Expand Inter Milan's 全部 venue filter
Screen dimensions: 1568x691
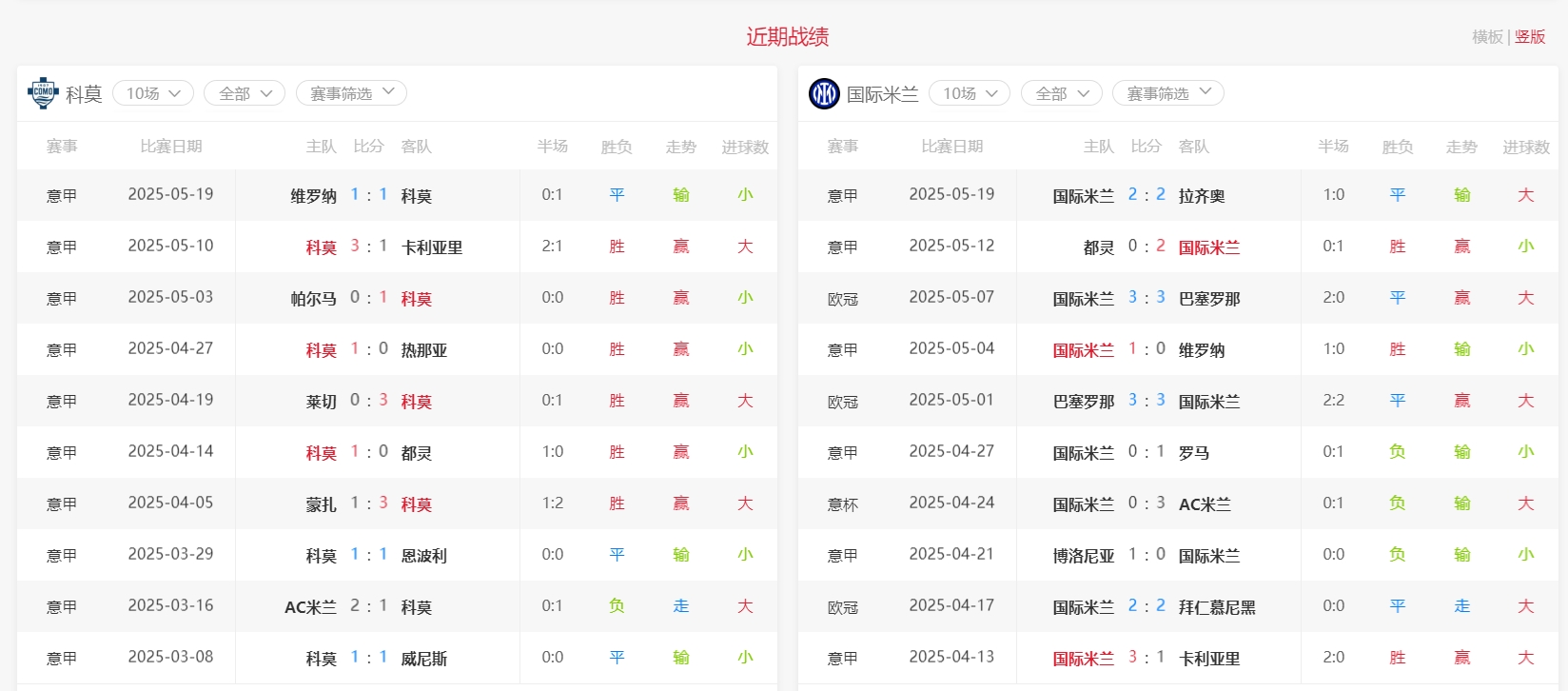pyautogui.click(x=1062, y=93)
